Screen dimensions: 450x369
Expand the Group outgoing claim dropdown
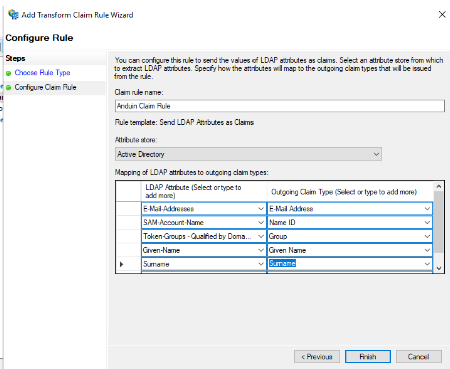click(x=427, y=236)
